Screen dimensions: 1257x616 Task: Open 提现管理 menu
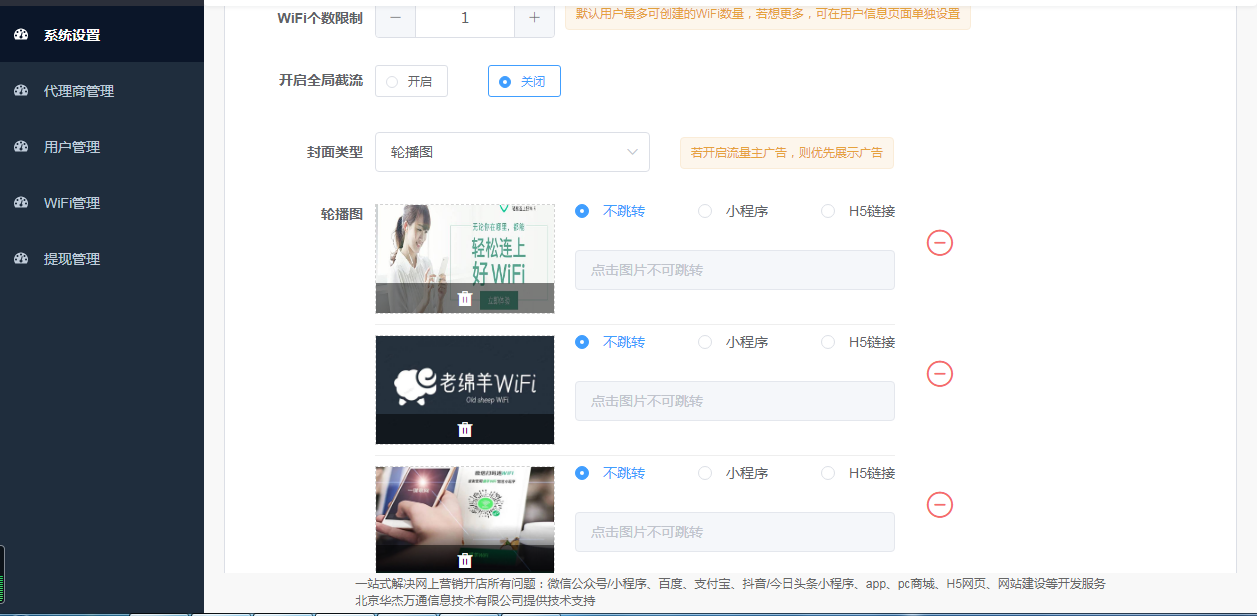click(x=102, y=259)
